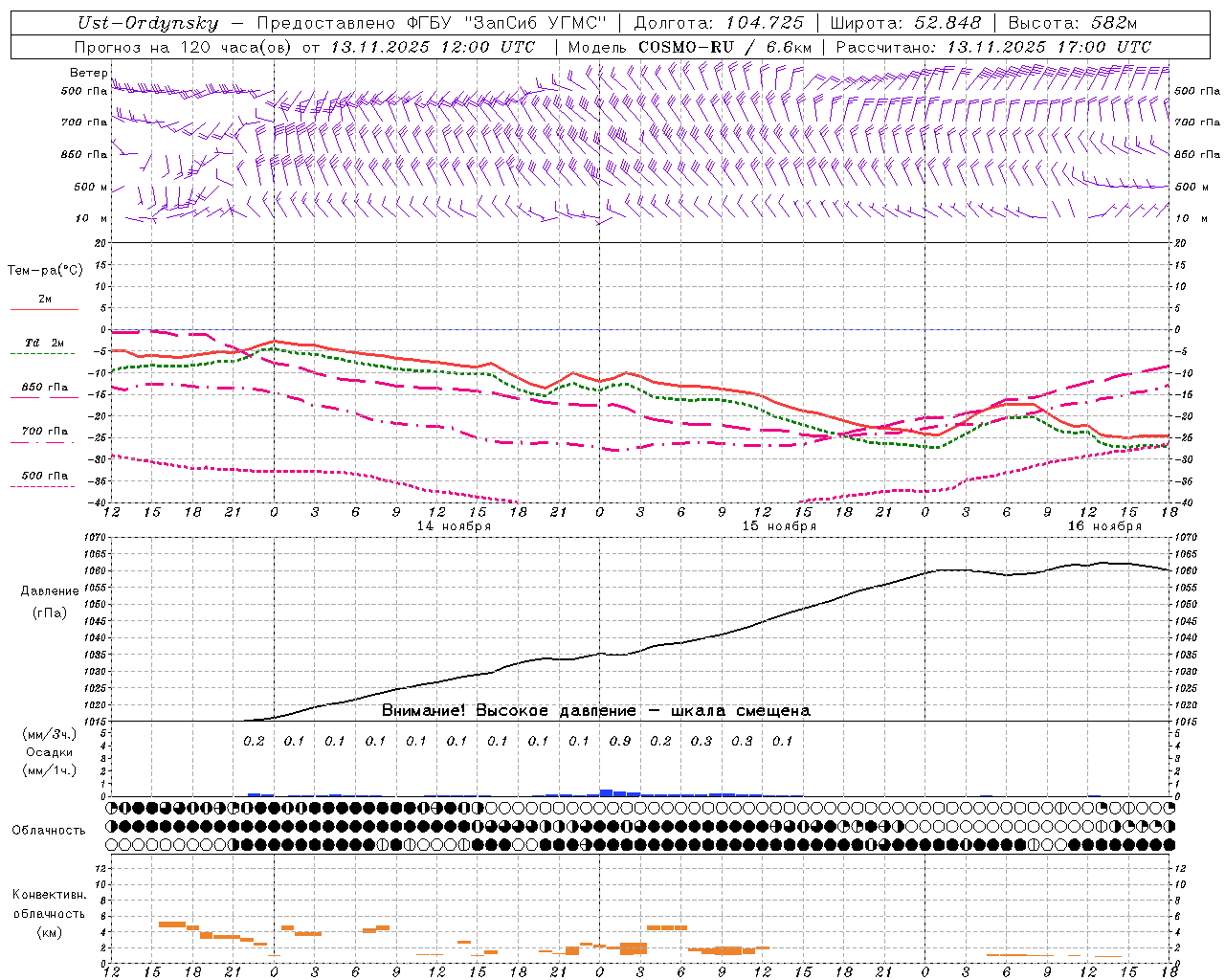Screen dimensions: 1225x980
Task: Select the 700 гПа temperature legend entry
Action: 45,432
